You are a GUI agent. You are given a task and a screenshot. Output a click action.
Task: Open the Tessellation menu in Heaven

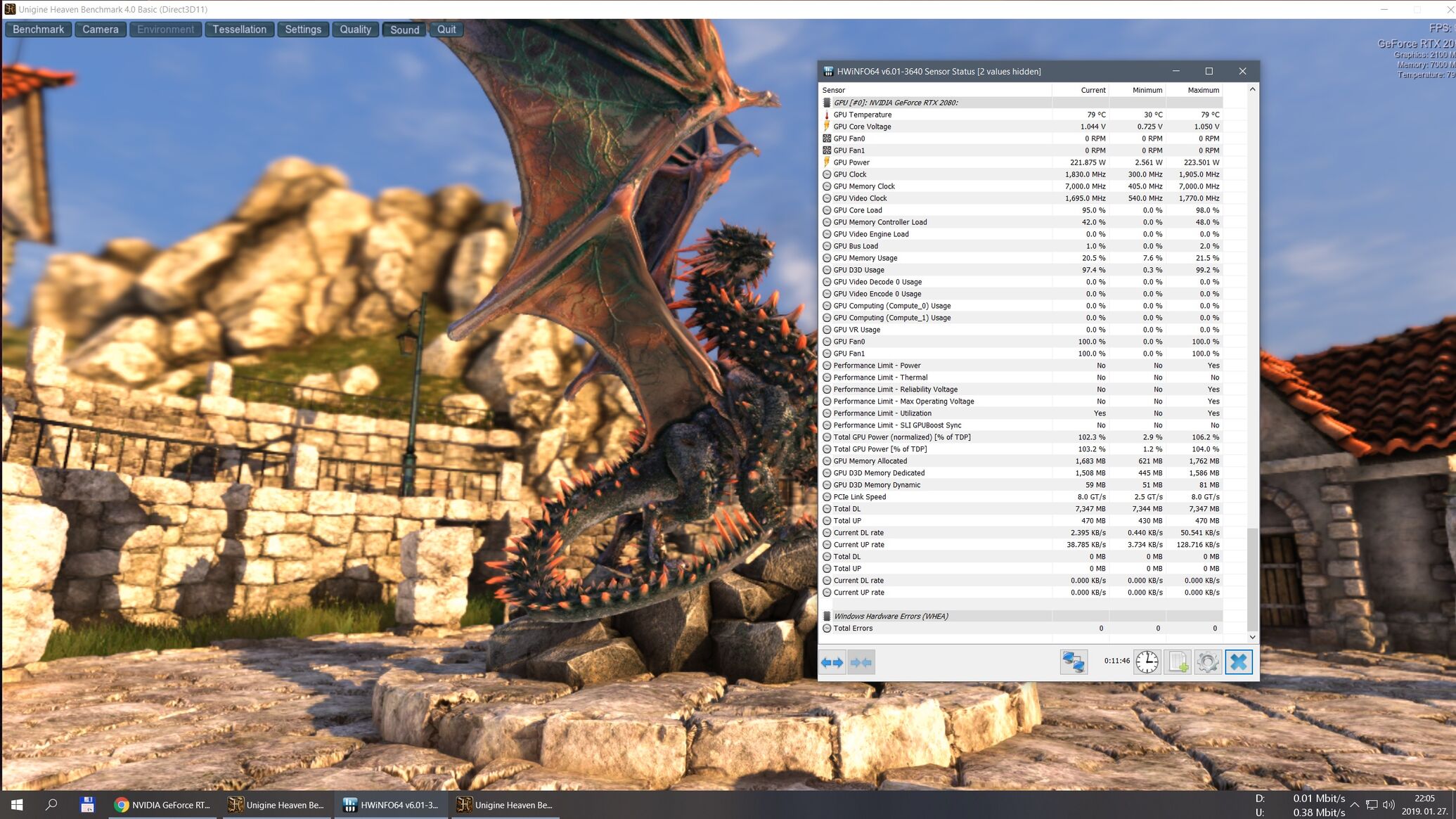tap(239, 30)
